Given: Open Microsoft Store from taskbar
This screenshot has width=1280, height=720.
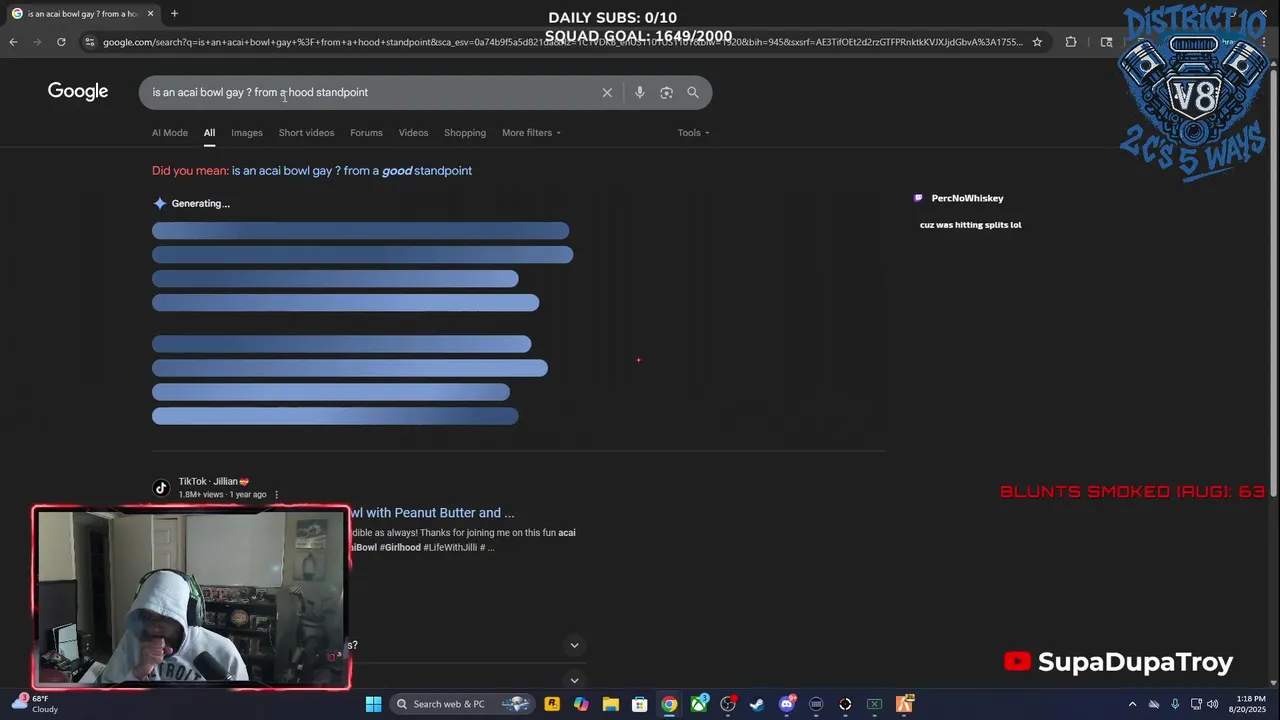Looking at the screenshot, I should pyautogui.click(x=640, y=704).
